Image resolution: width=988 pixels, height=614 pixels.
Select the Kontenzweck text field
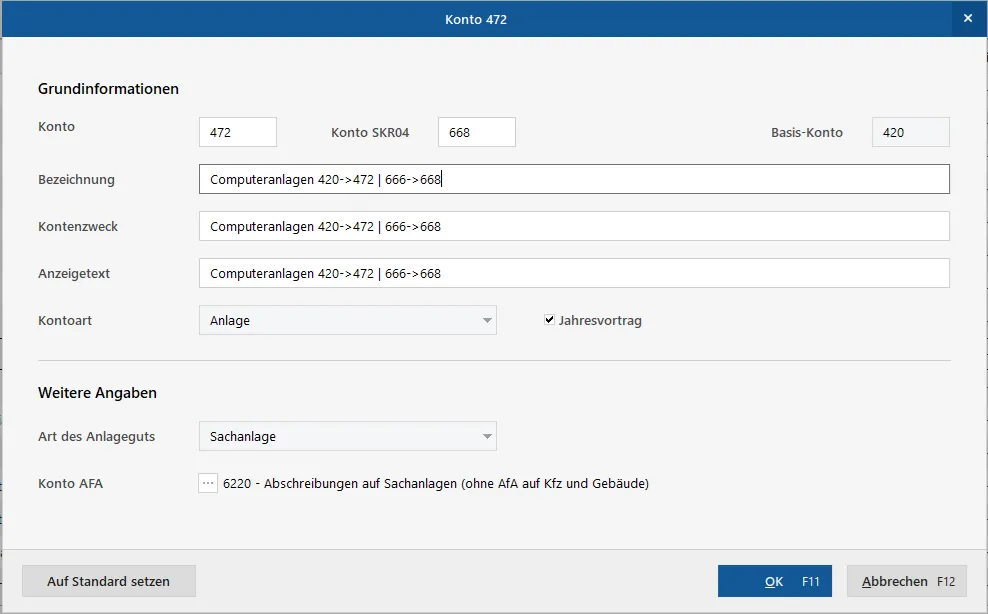(x=574, y=226)
